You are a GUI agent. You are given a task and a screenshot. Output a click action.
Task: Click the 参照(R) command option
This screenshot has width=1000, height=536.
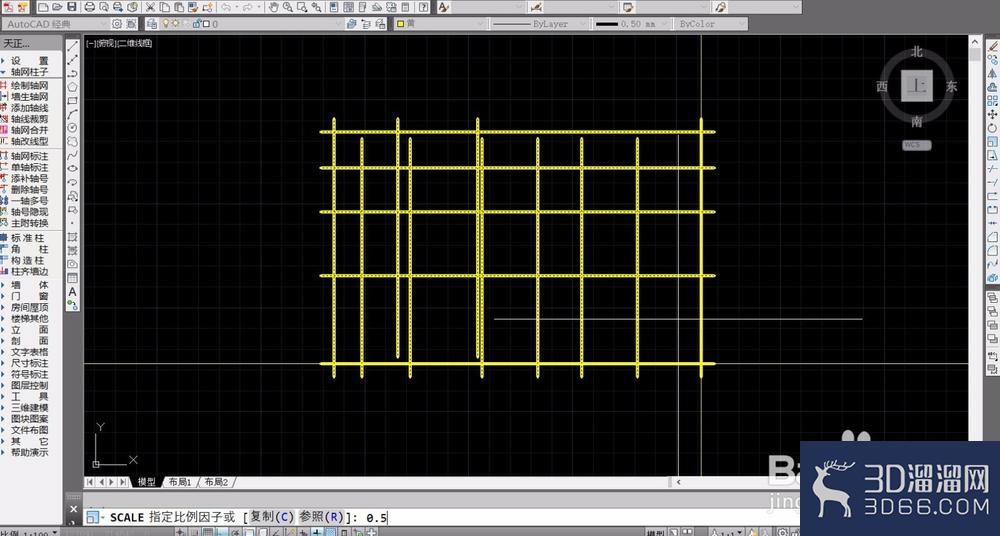321,517
